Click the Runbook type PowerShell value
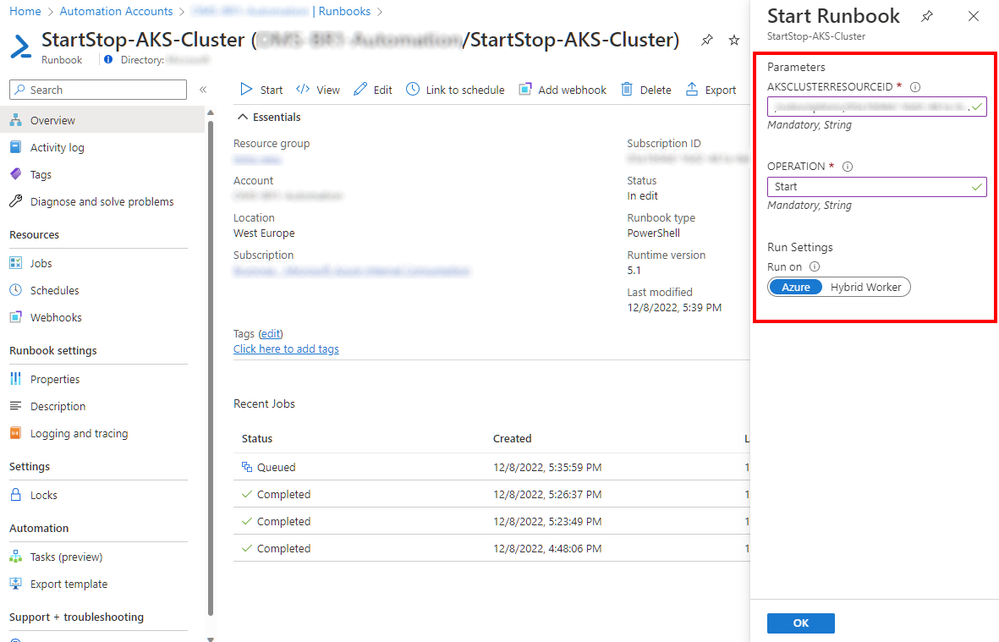Screen dimensions: 999x642 tap(653, 233)
